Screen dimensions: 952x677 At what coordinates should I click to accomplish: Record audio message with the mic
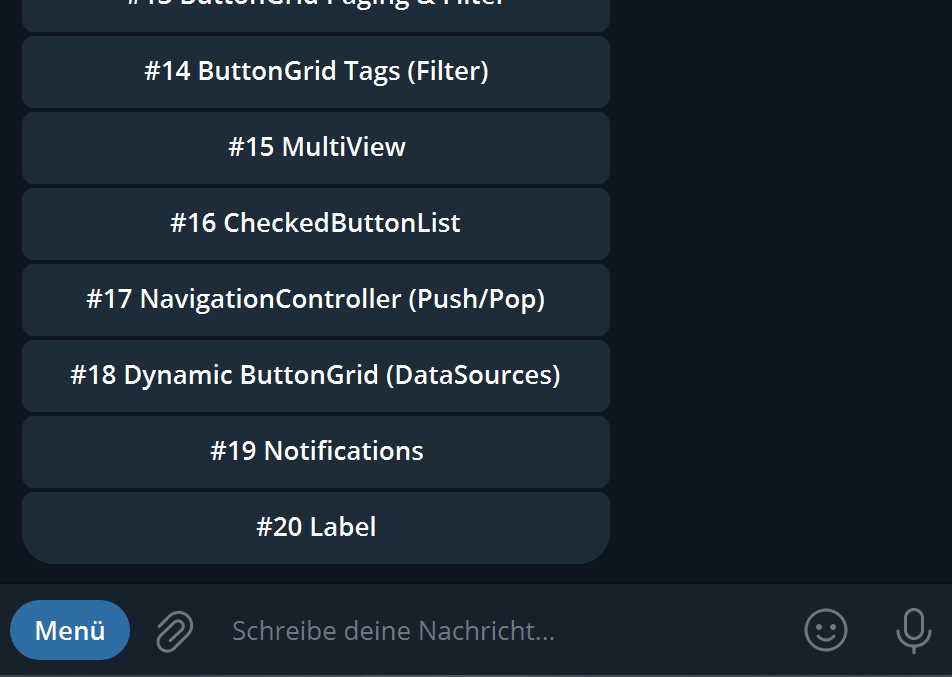tap(913, 630)
